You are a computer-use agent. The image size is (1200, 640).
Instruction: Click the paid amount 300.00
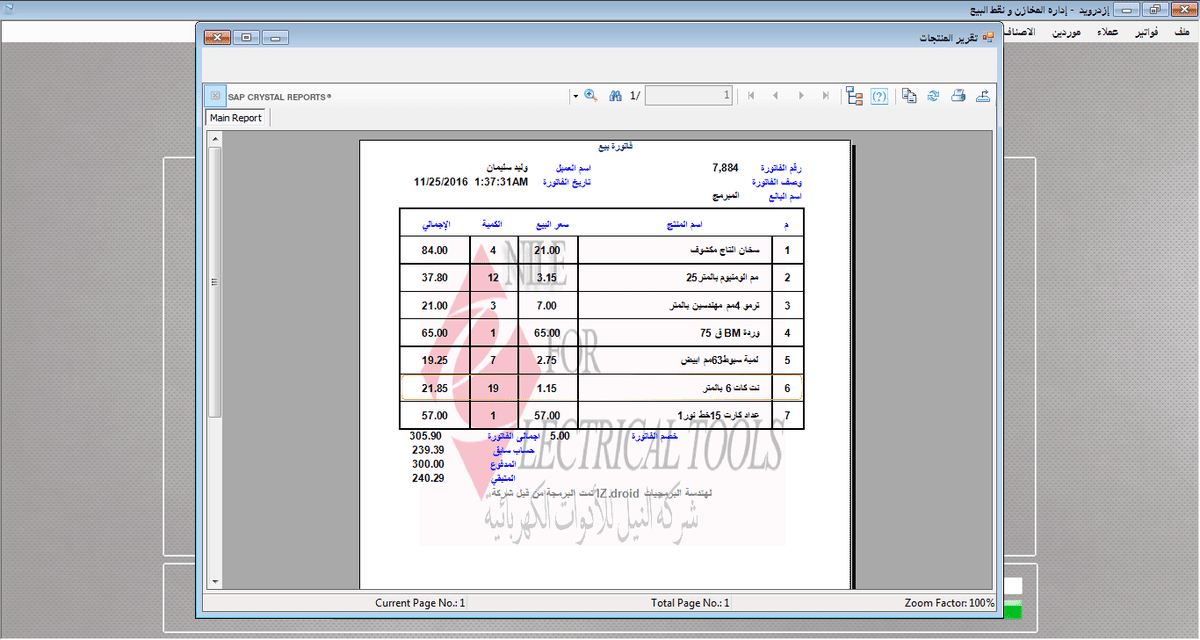tap(426, 465)
